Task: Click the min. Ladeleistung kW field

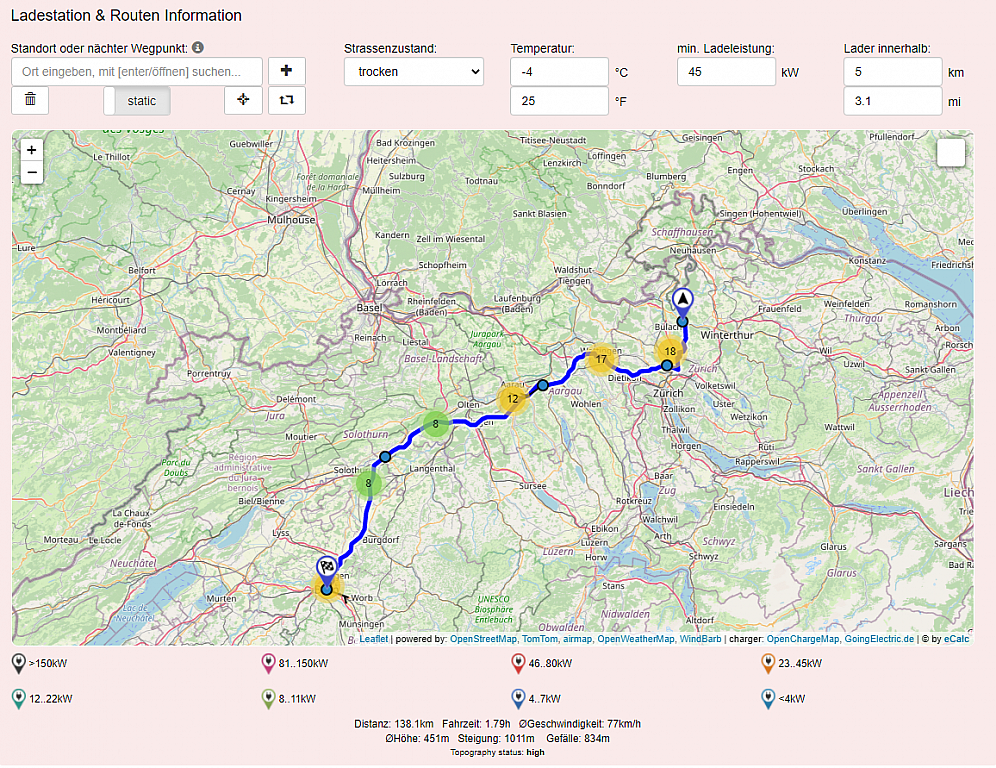Action: pos(726,72)
